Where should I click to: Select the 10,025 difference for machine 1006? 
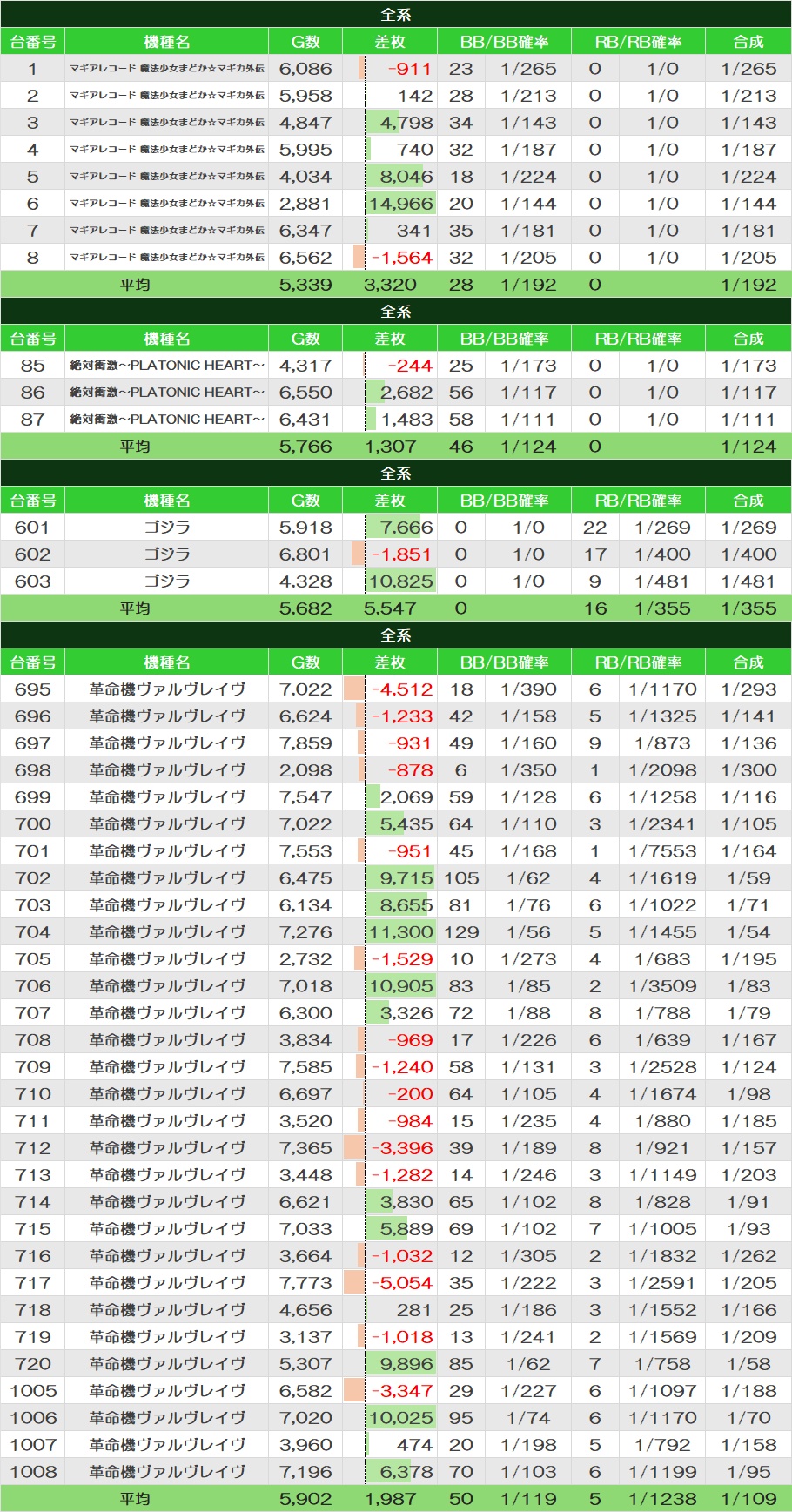tap(400, 1418)
